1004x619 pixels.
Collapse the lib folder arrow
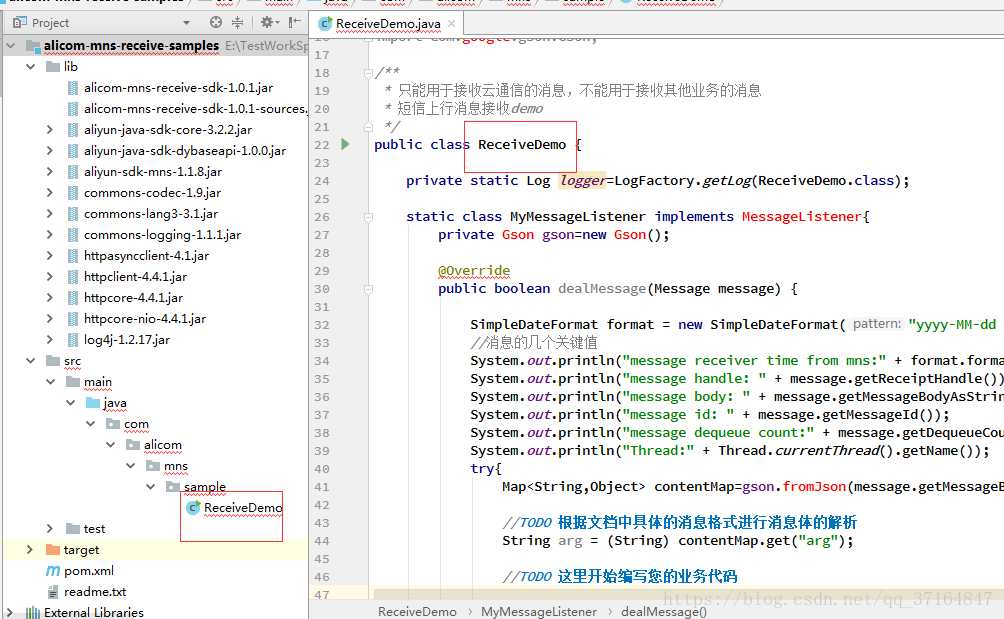click(30, 67)
